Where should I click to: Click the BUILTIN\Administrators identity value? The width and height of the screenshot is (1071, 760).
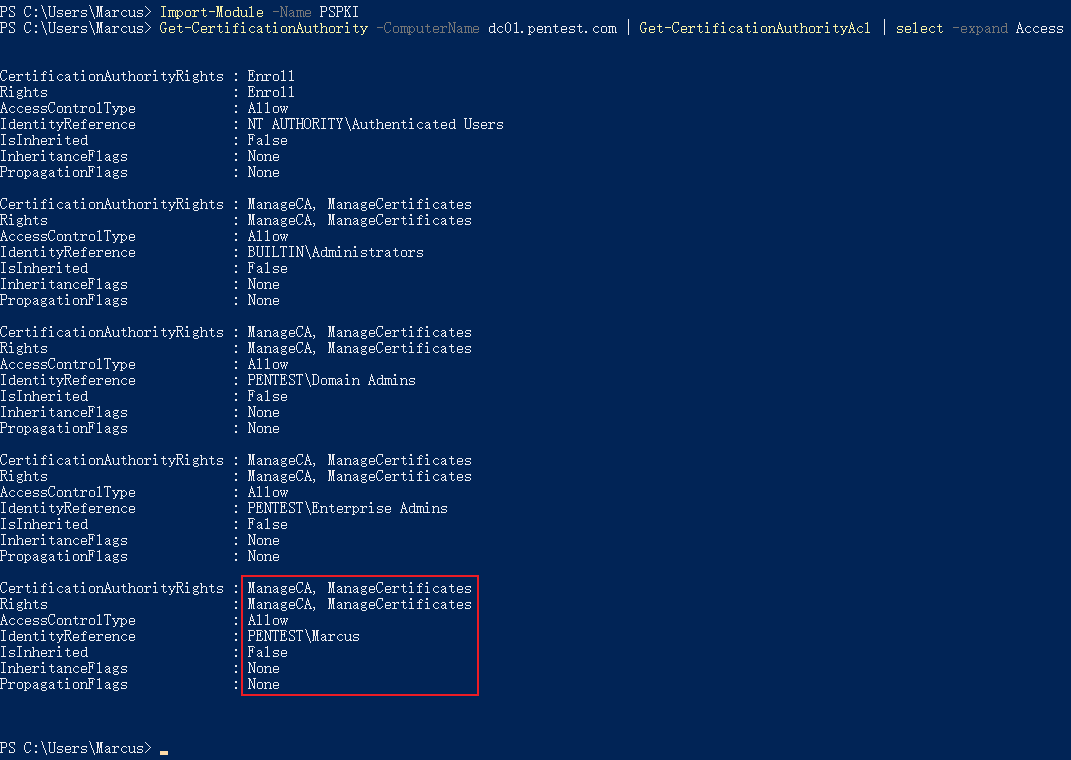335,252
